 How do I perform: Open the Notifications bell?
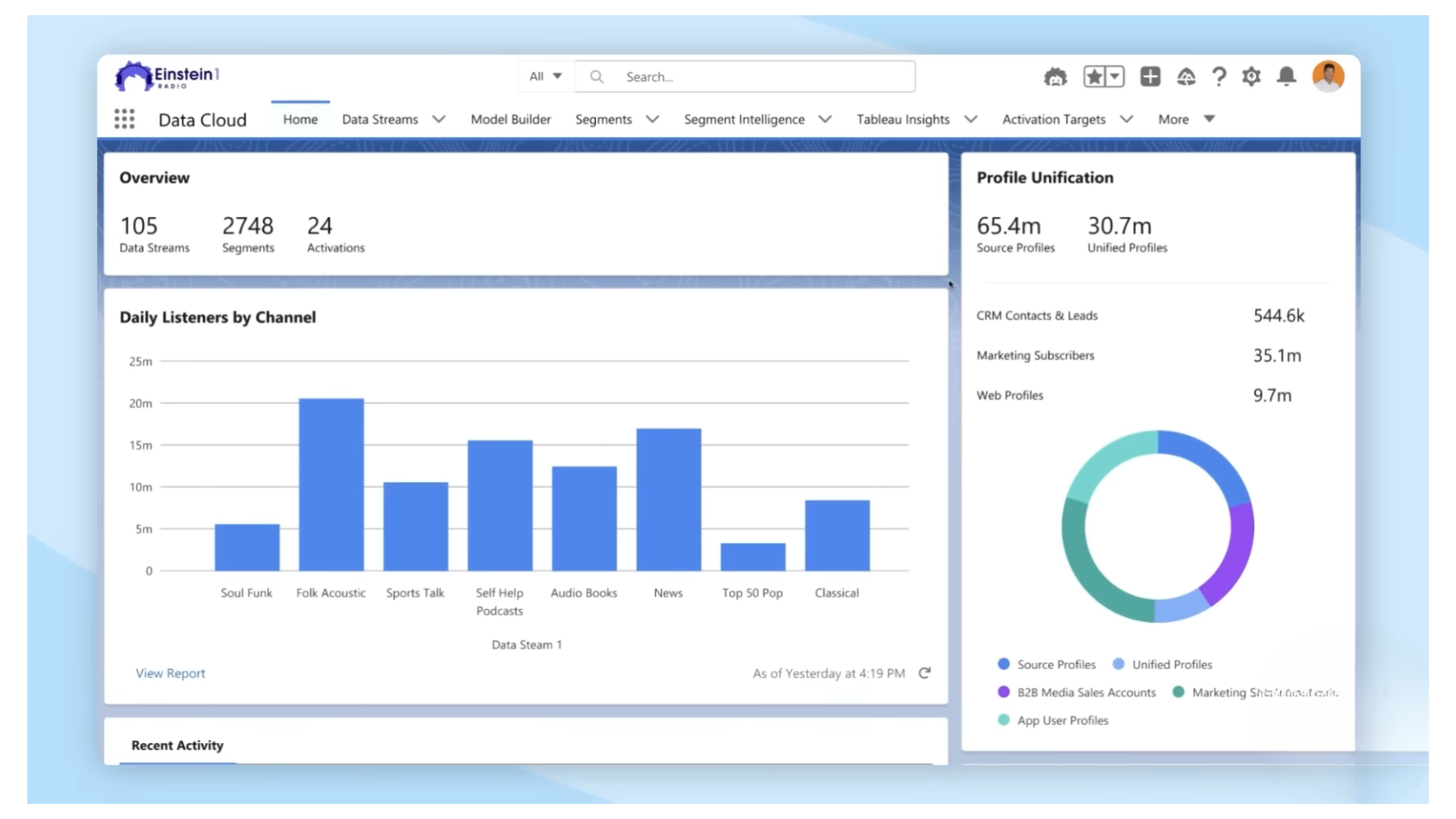(1287, 77)
